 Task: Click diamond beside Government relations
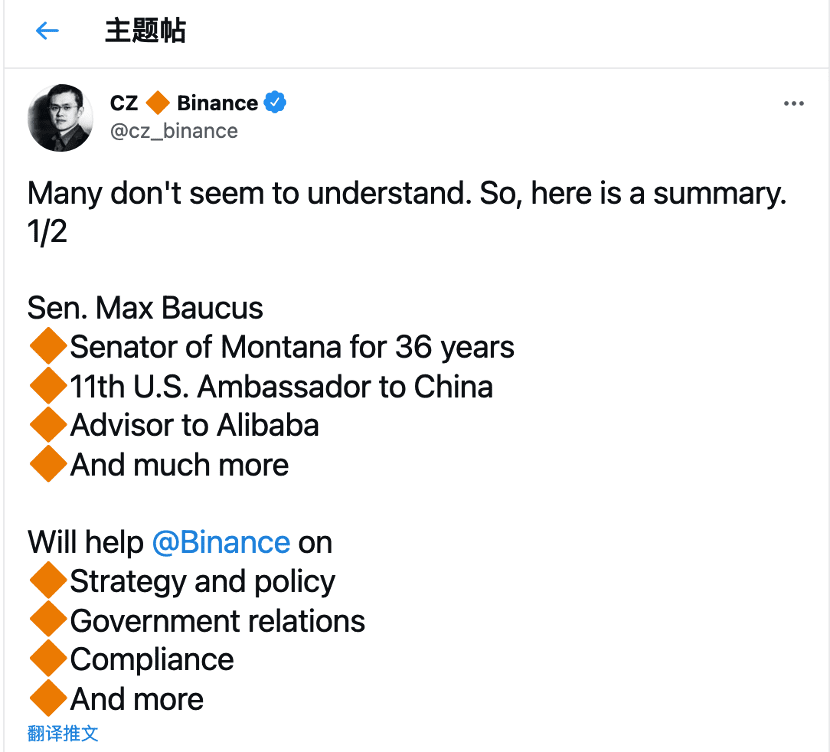tap(48, 620)
